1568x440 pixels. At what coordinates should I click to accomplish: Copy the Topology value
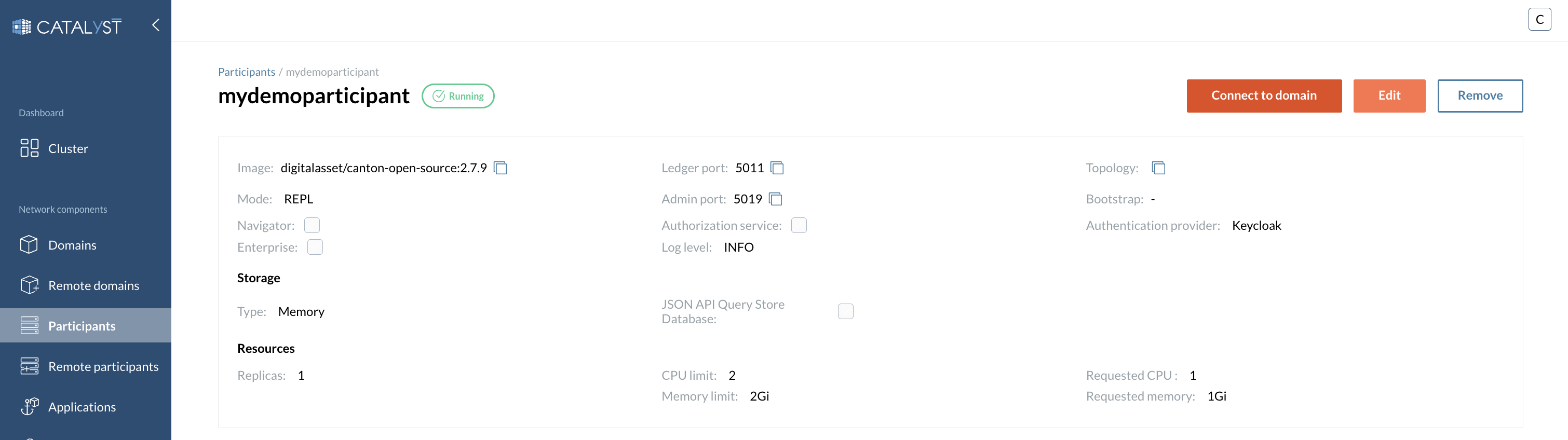pos(1158,168)
